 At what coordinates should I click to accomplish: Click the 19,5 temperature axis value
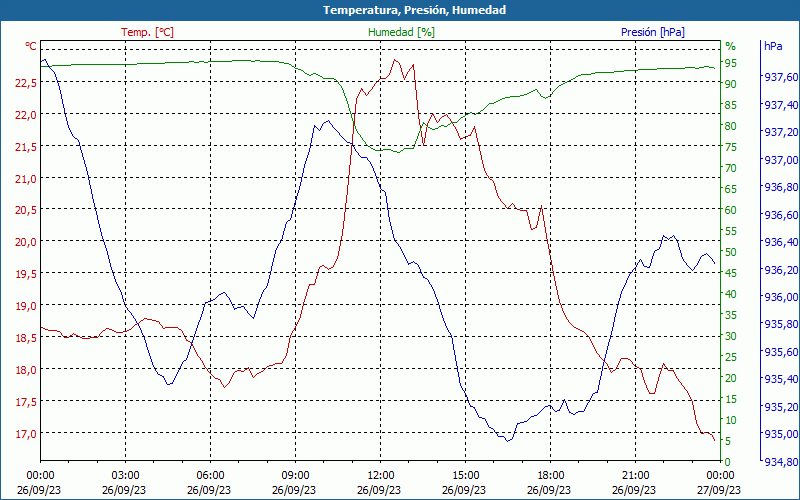pyautogui.click(x=26, y=274)
